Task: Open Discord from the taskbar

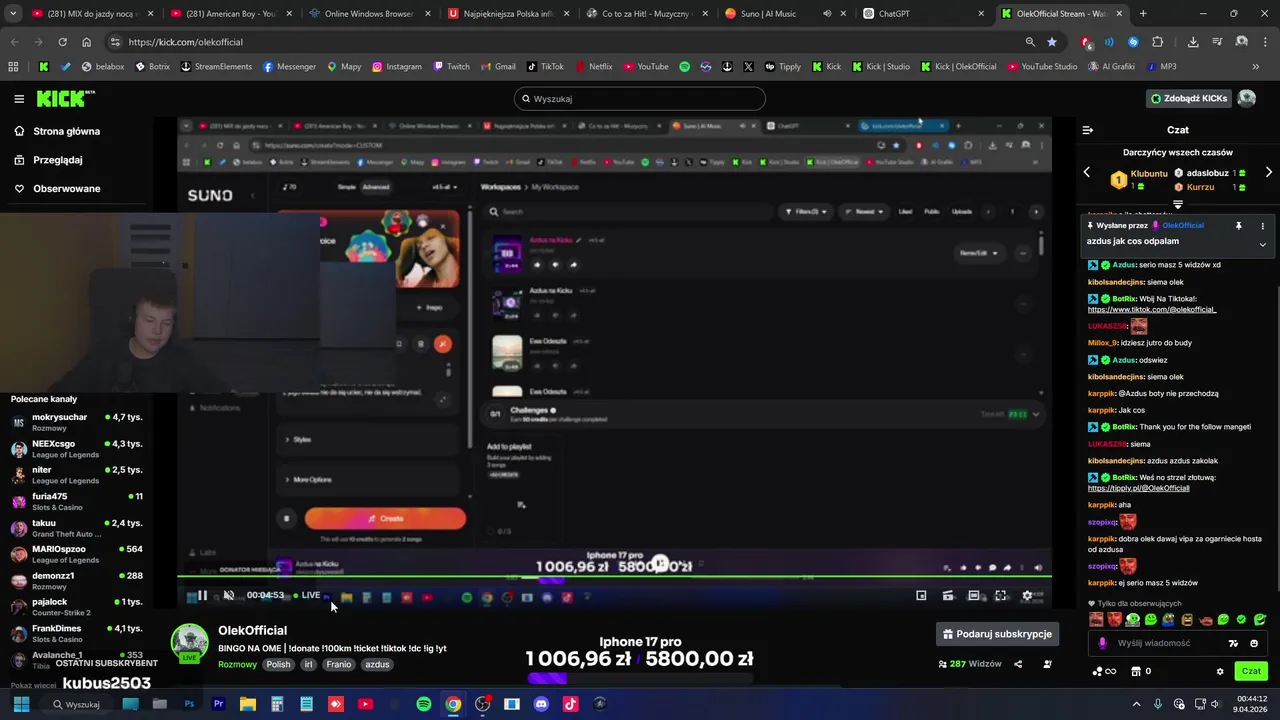Action: pyautogui.click(x=541, y=704)
